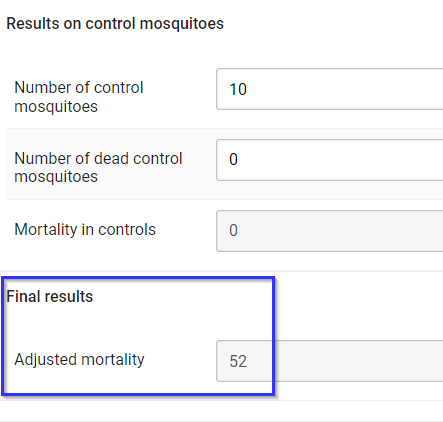Click the value 52 in Adjusted mortality
This screenshot has height=422, width=443.
coord(238,361)
